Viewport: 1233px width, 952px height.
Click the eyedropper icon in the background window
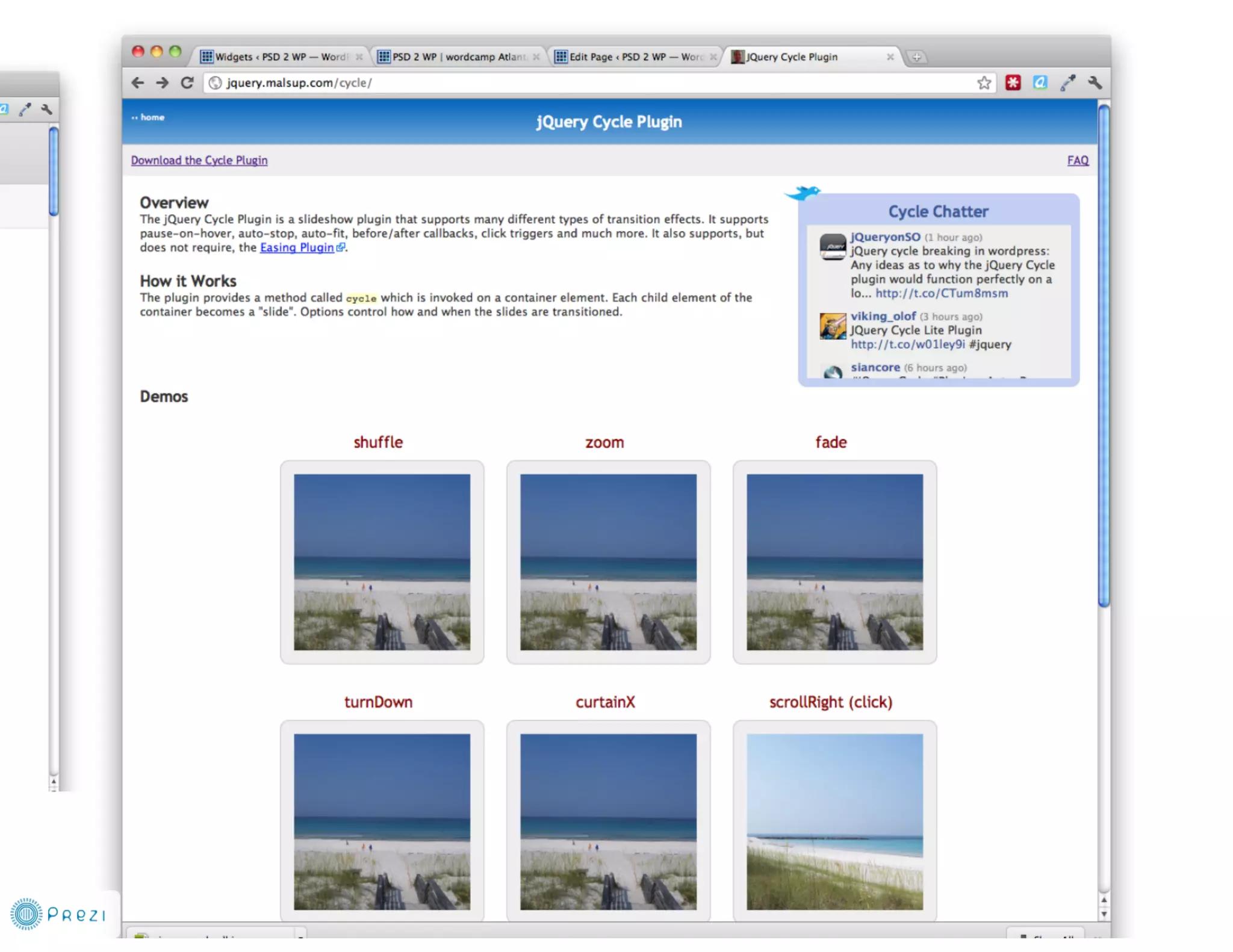[25, 109]
